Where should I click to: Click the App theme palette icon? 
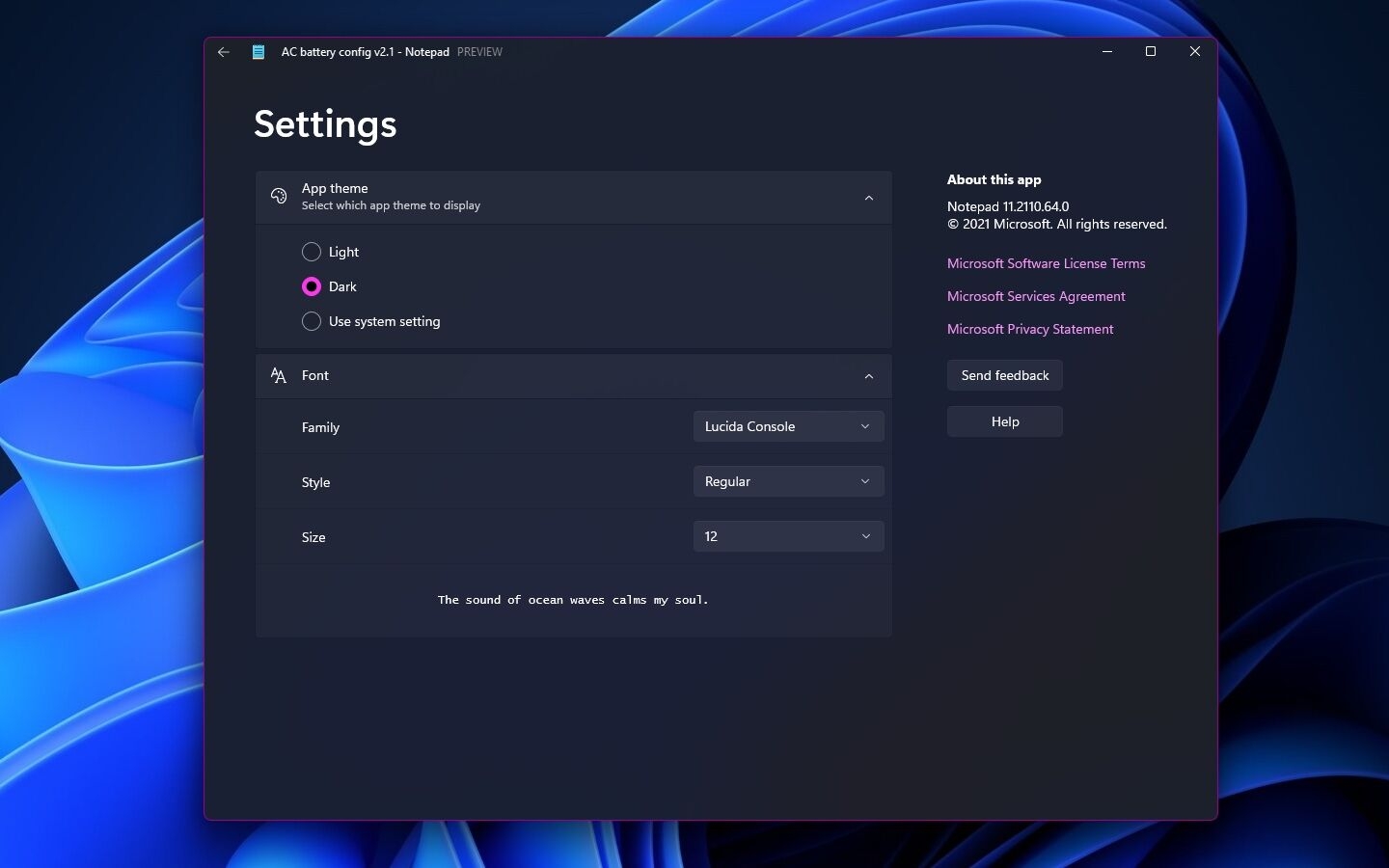tap(279, 196)
